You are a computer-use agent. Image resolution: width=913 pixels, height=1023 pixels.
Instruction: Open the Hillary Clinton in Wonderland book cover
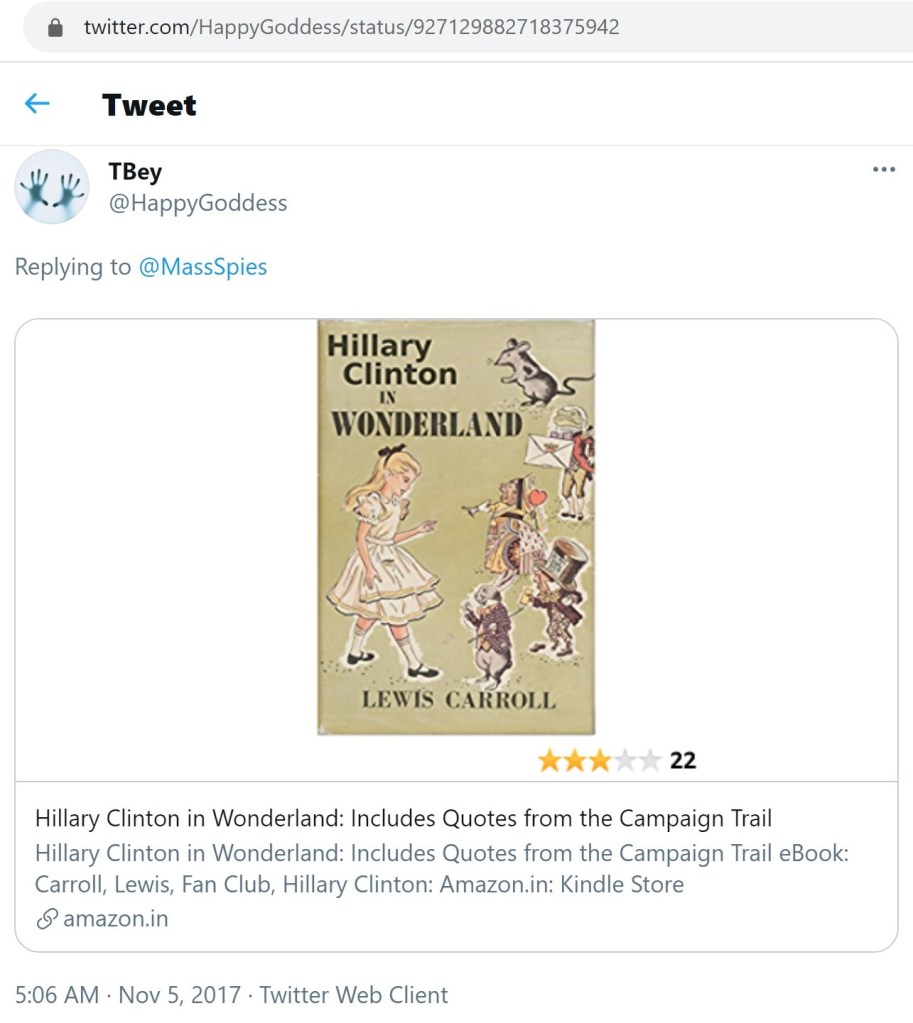pos(456,527)
